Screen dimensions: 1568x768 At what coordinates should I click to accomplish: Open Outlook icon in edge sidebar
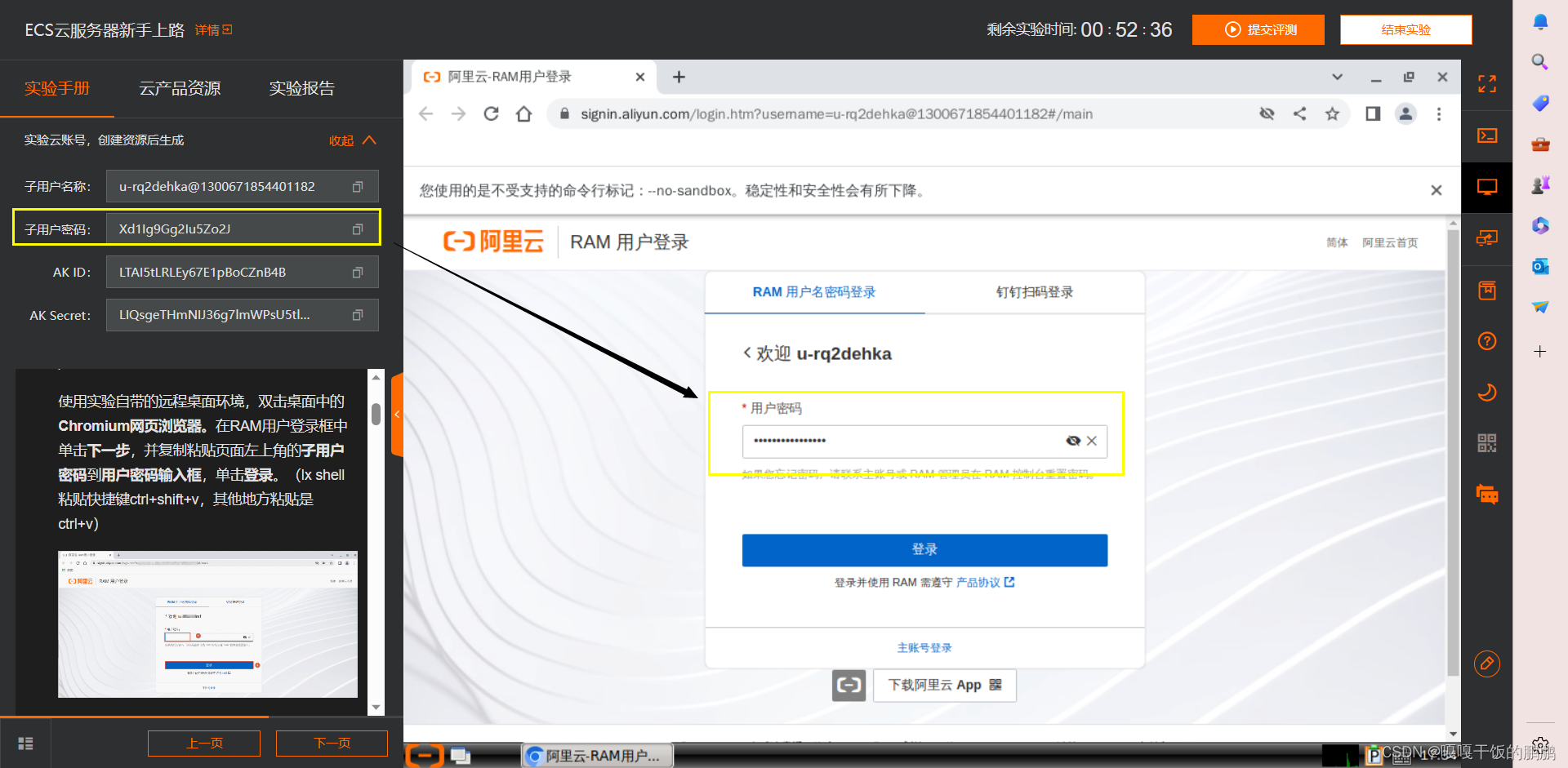(x=1540, y=267)
